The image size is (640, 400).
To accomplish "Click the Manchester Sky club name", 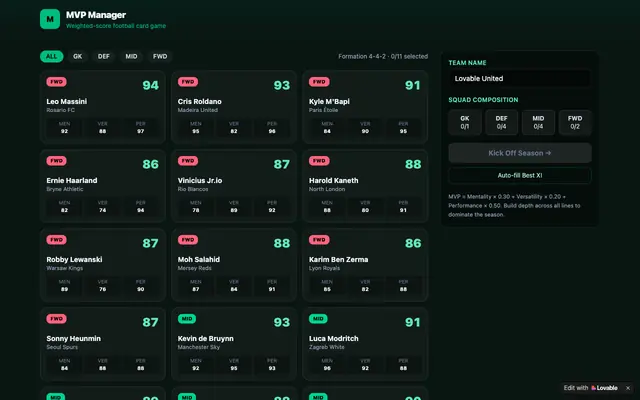I will click(x=199, y=347).
